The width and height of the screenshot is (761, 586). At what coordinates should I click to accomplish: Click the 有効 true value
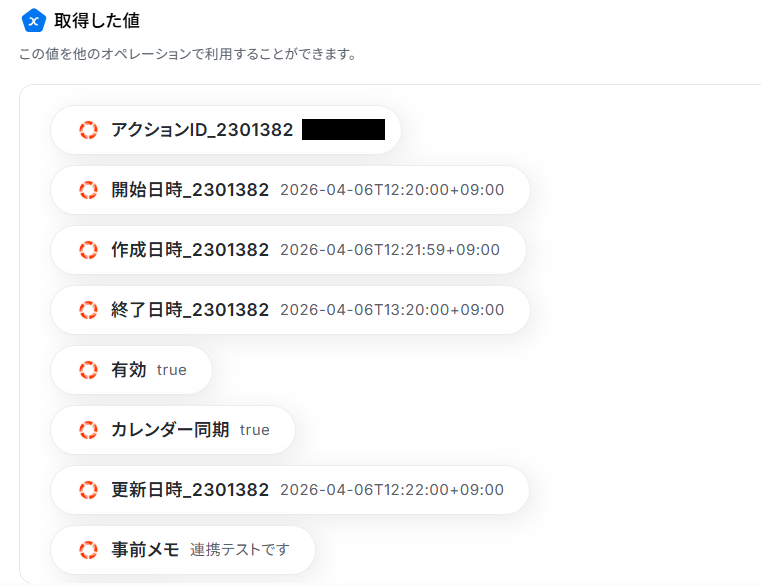(172, 370)
